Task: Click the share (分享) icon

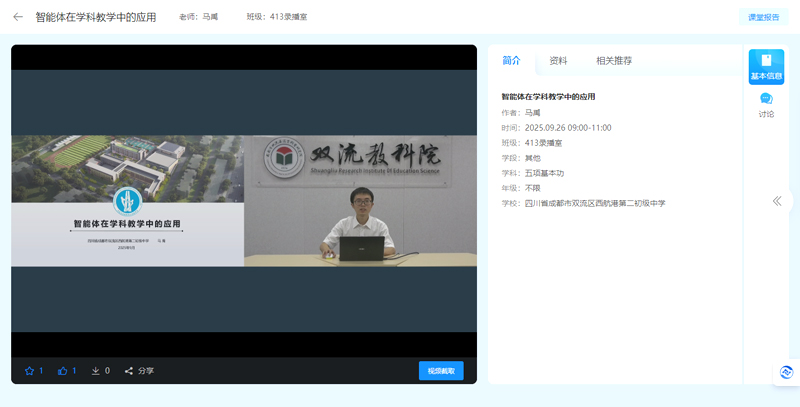Action: tap(129, 371)
